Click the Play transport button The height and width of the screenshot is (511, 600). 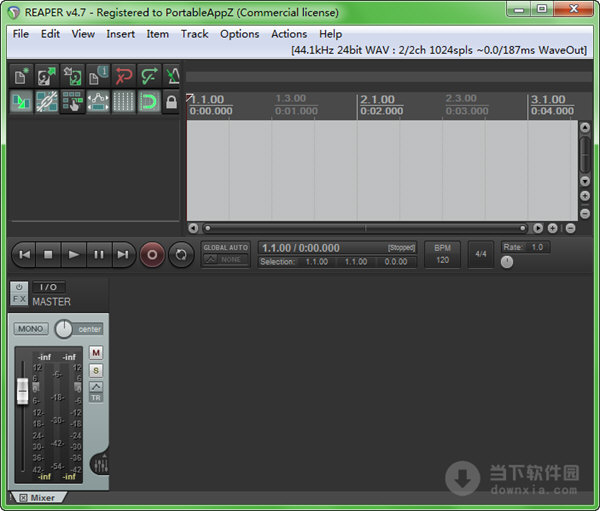tap(73, 255)
